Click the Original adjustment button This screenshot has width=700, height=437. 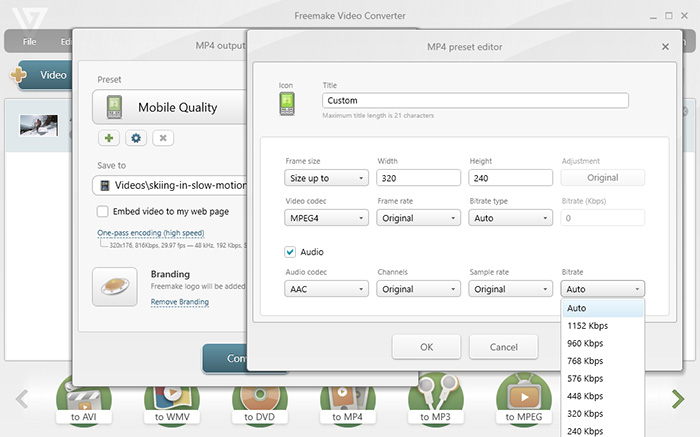click(602, 178)
